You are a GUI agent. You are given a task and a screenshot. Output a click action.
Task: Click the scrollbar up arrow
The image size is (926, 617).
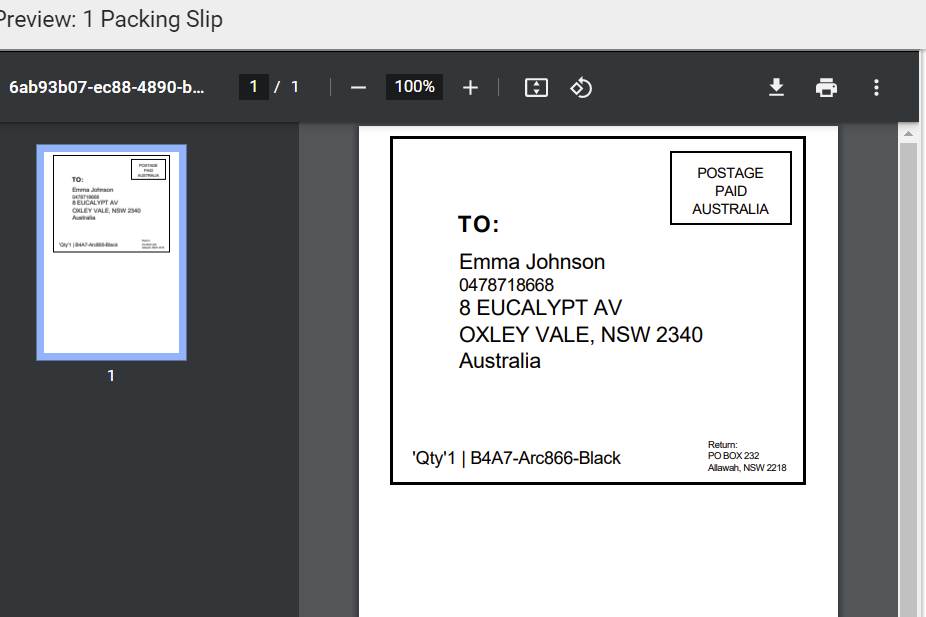coord(909,133)
